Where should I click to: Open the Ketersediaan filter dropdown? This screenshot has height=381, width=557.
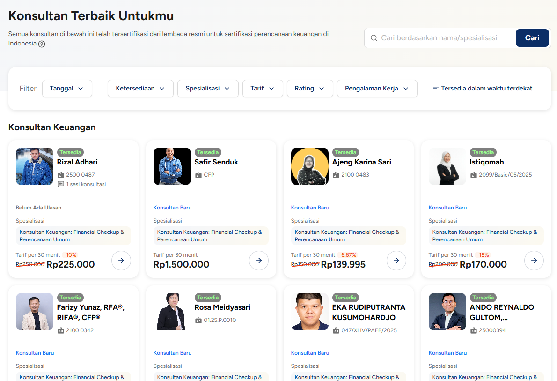[140, 88]
